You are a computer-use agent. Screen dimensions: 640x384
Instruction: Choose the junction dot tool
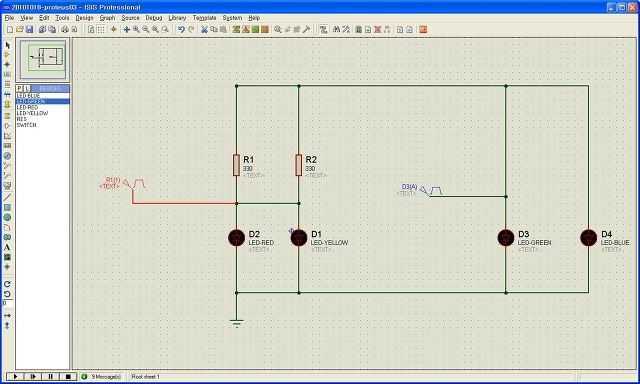click(7, 64)
